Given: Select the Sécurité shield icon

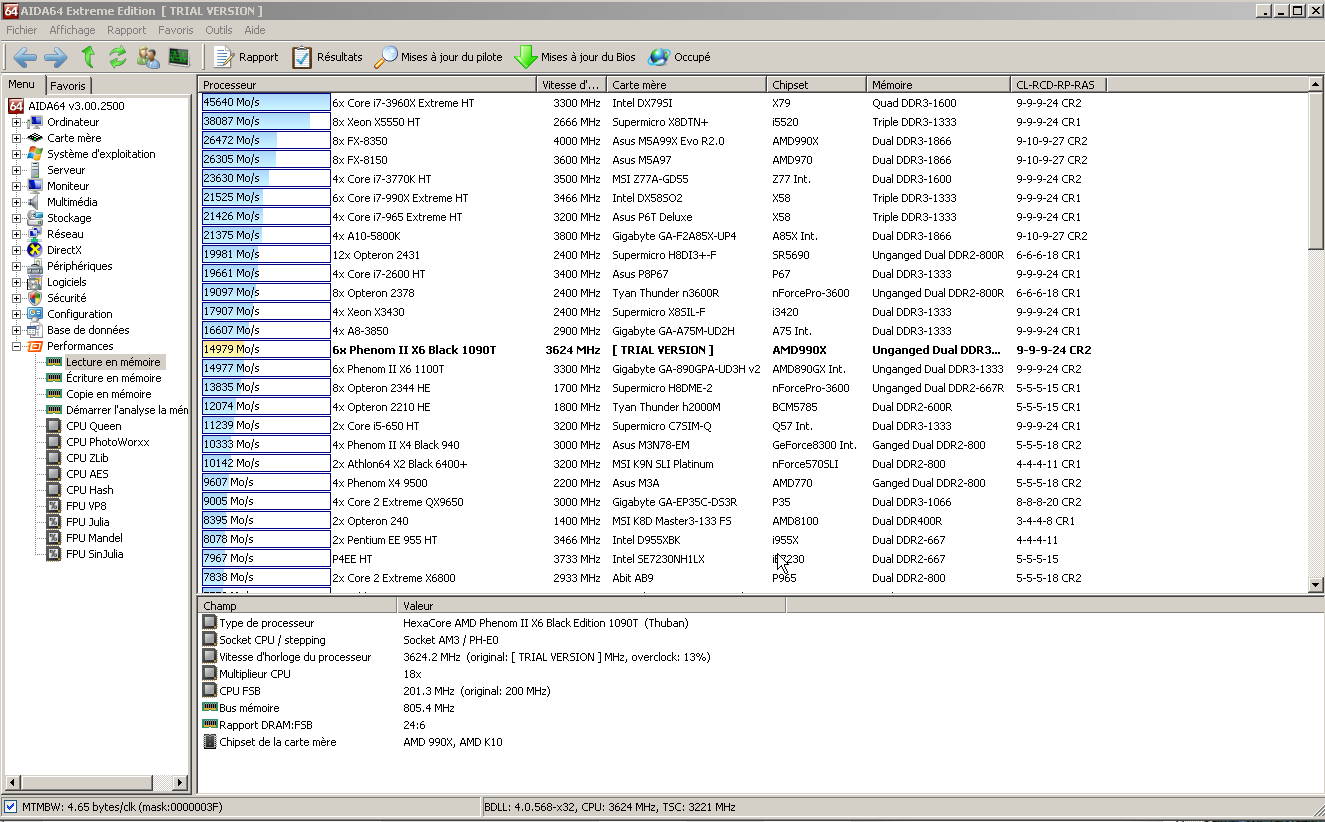Looking at the screenshot, I should (35, 298).
